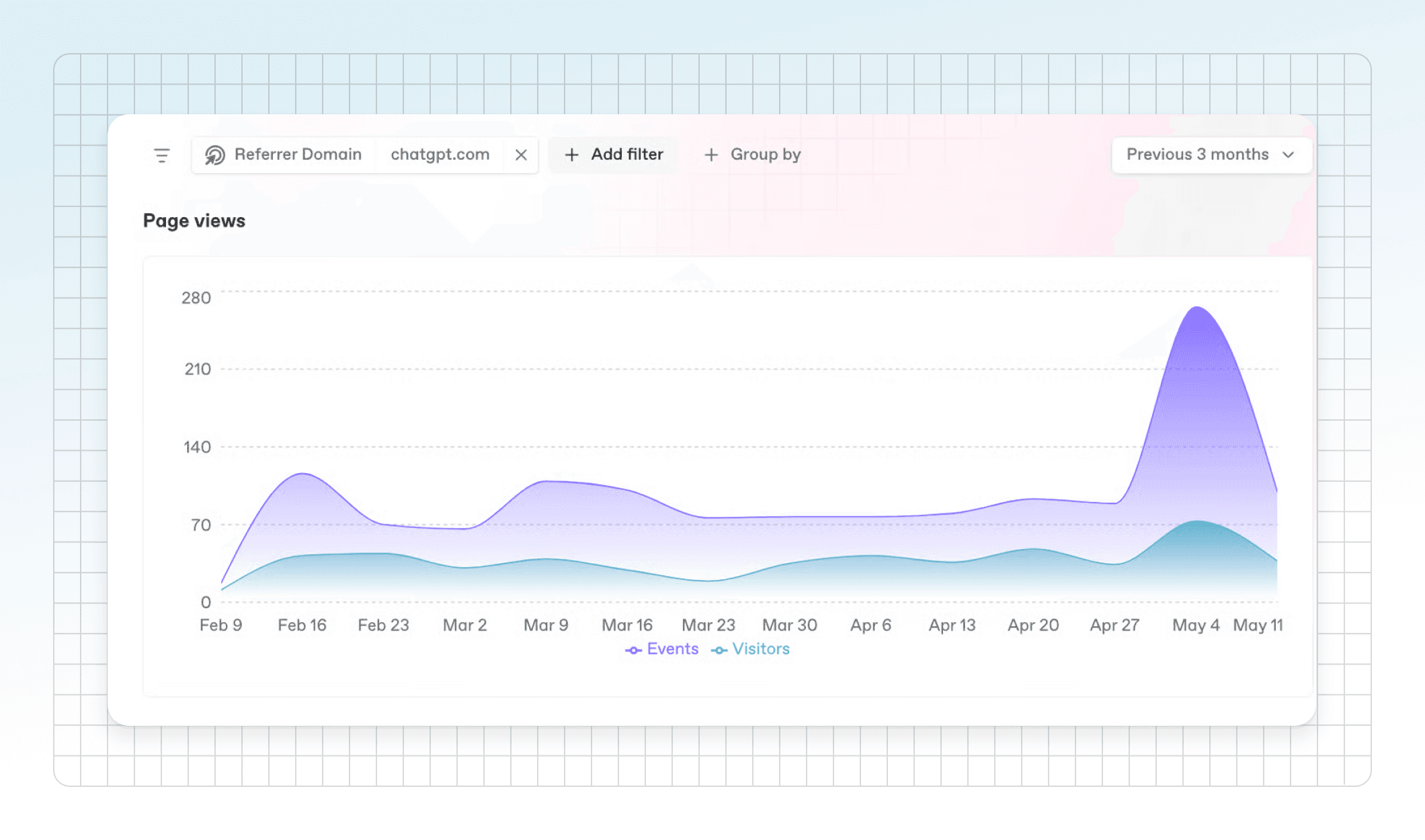Toggle the Visitors series in legend
Image resolution: width=1425 pixels, height=840 pixels.
[x=750, y=649]
